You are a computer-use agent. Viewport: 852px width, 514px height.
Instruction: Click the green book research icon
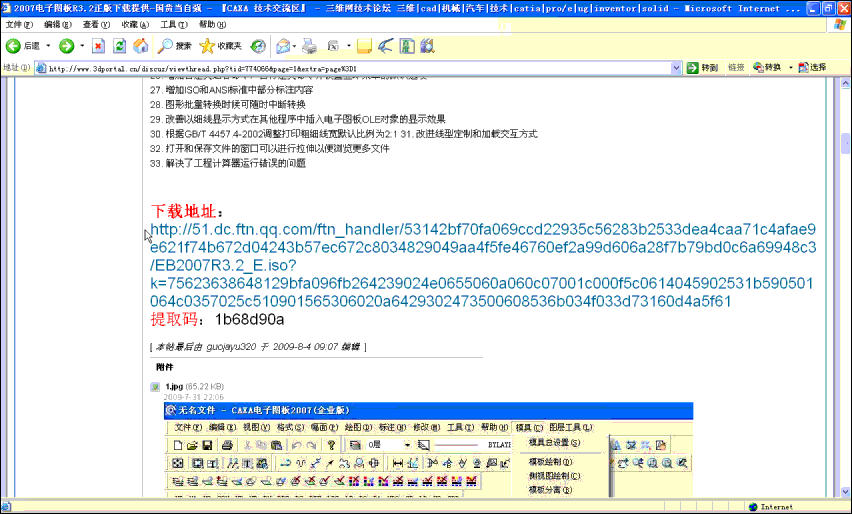tap(407, 46)
